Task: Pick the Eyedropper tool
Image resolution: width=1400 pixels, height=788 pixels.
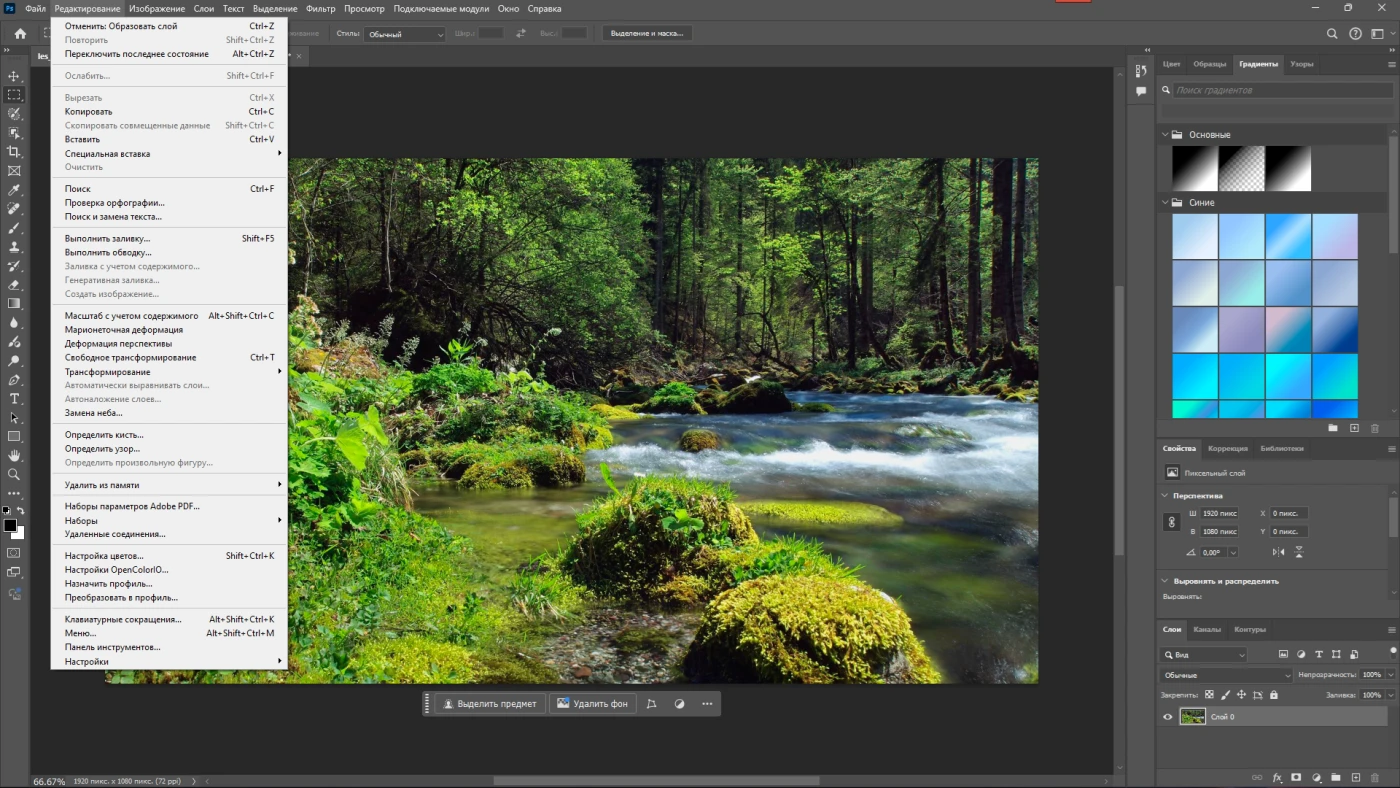Action: pyautogui.click(x=14, y=190)
